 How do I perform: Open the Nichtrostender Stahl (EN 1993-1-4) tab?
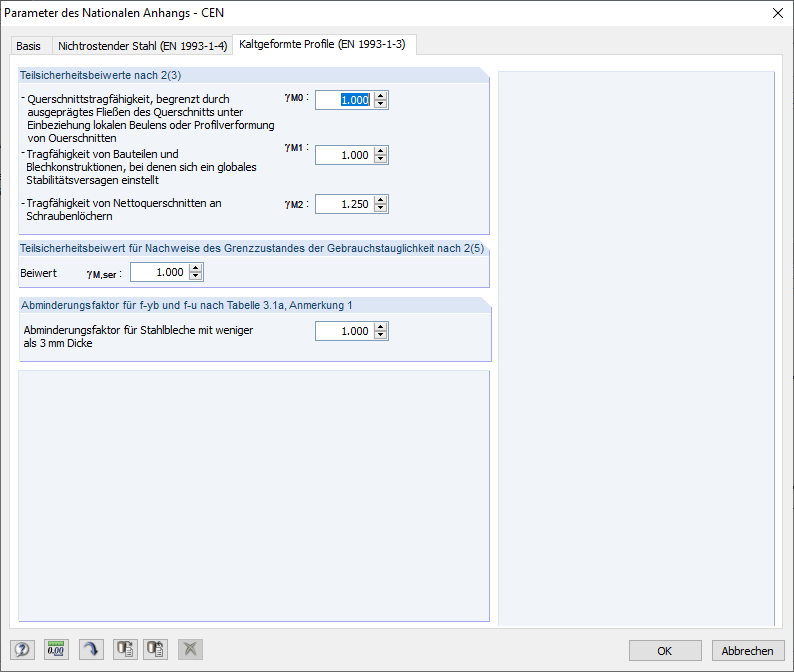pos(142,46)
